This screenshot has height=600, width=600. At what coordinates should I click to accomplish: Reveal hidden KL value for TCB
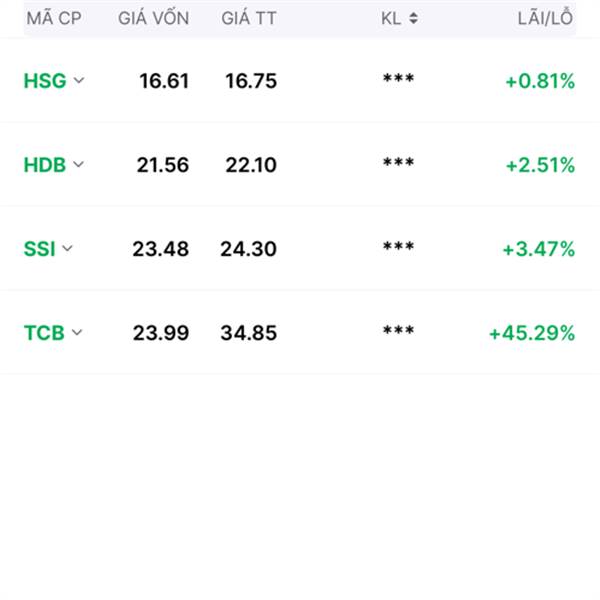(398, 331)
